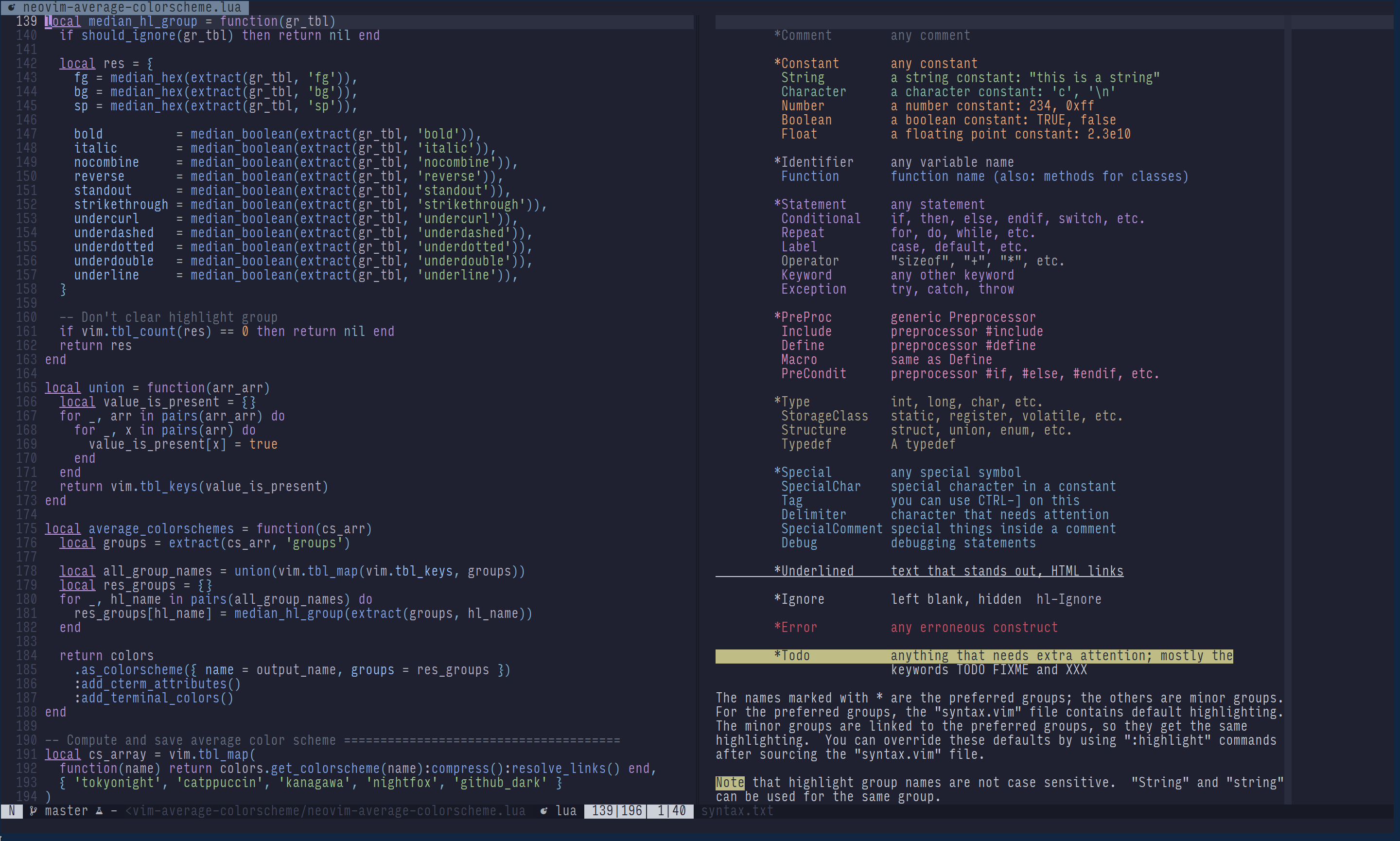Click the *Constant group name
Image resolution: width=1400 pixels, height=841 pixels.
[806, 64]
